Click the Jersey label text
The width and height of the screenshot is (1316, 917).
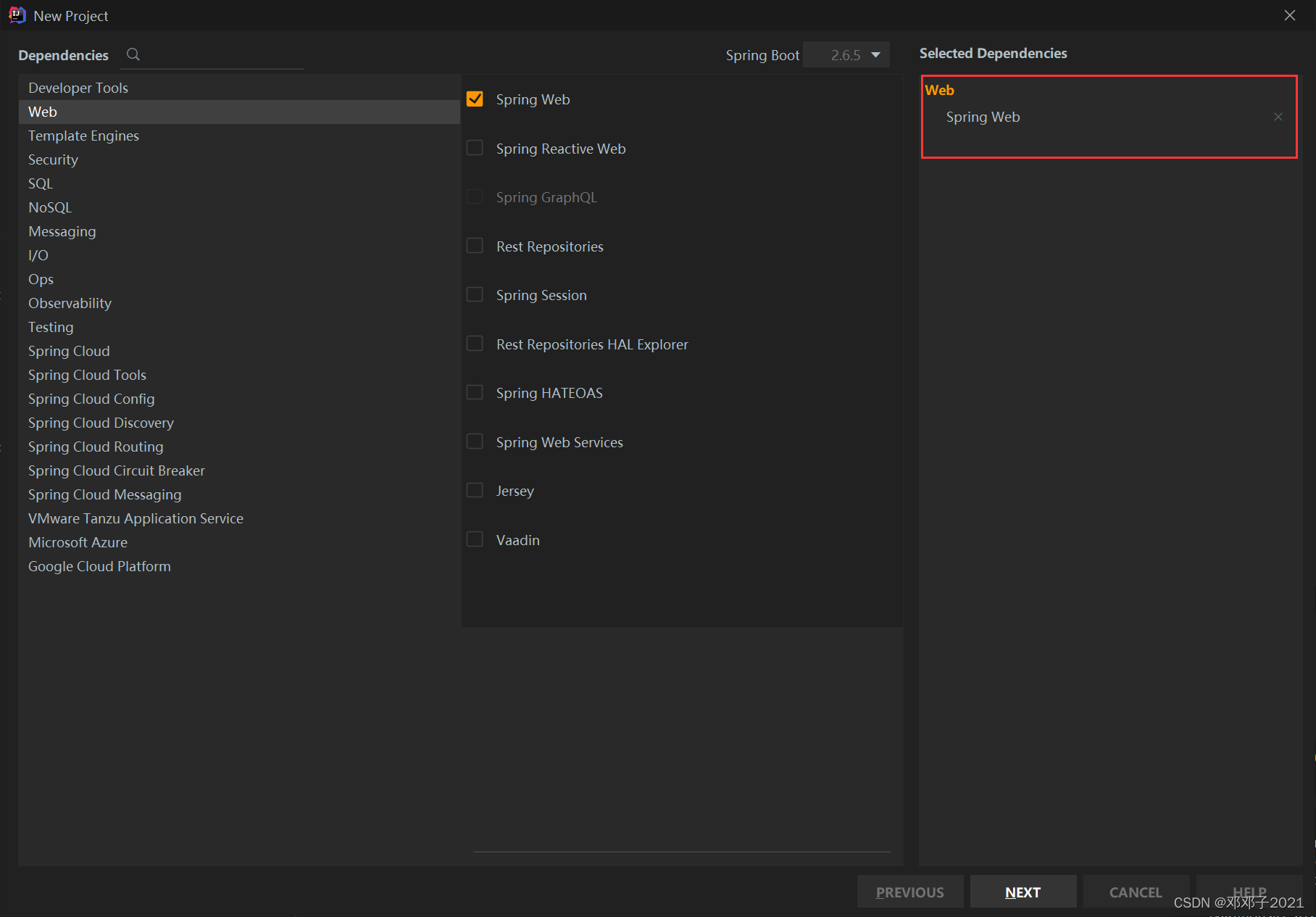(x=515, y=491)
